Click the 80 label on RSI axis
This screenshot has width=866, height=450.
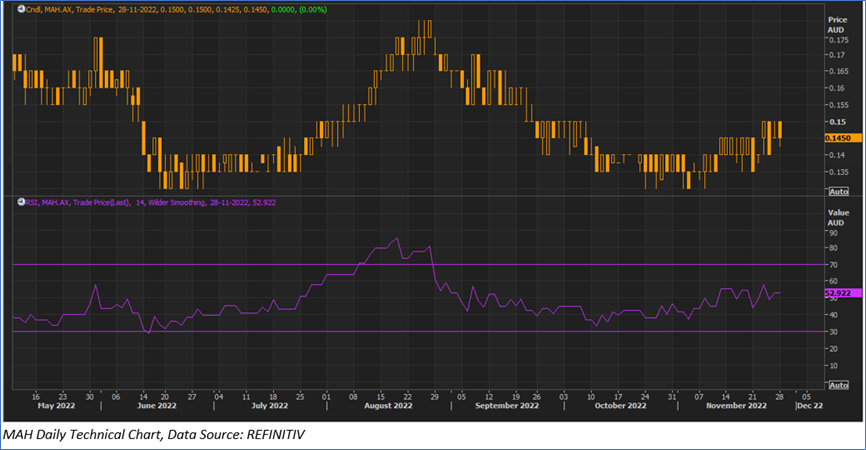[833, 248]
